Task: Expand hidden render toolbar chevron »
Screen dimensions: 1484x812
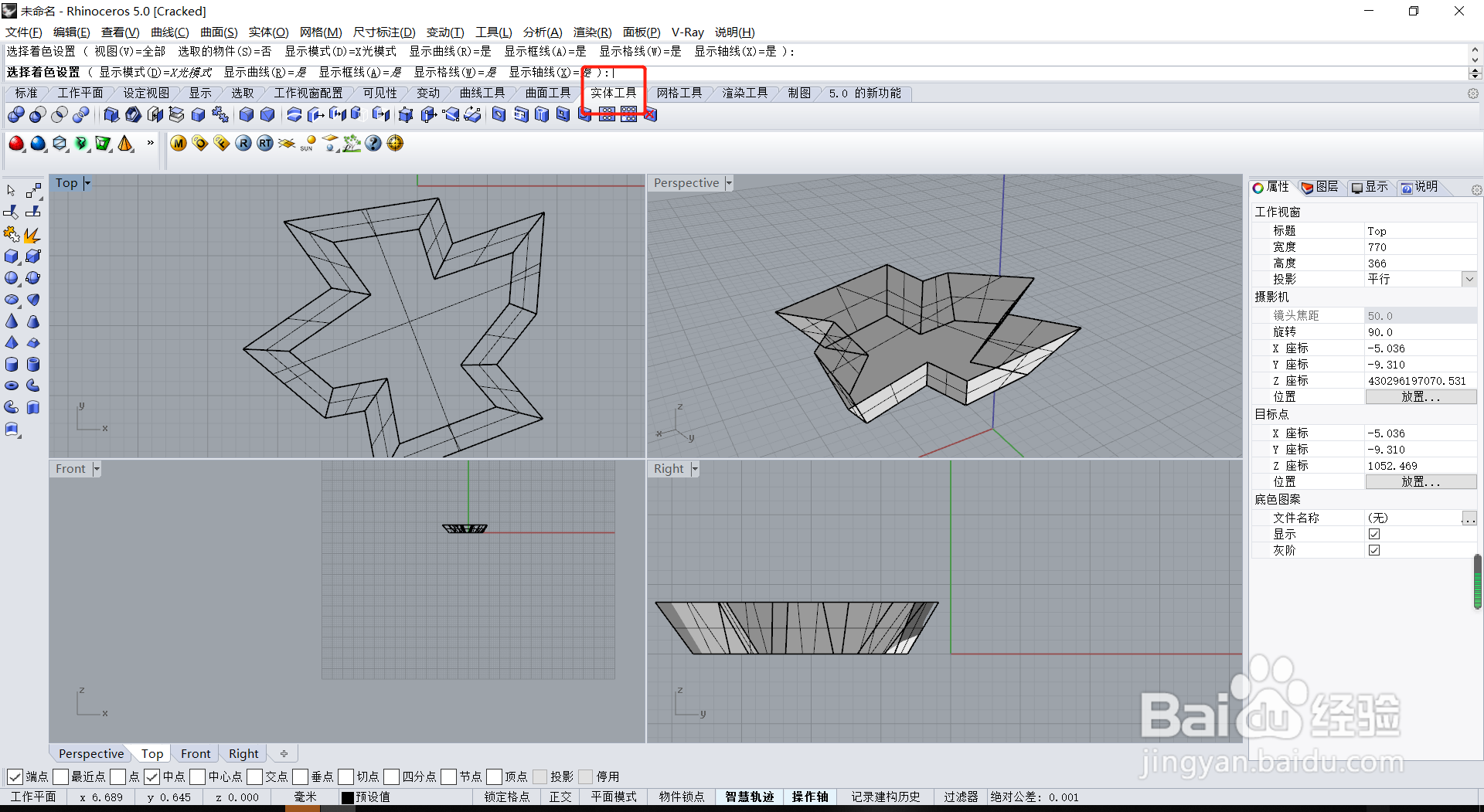Action: [150, 143]
